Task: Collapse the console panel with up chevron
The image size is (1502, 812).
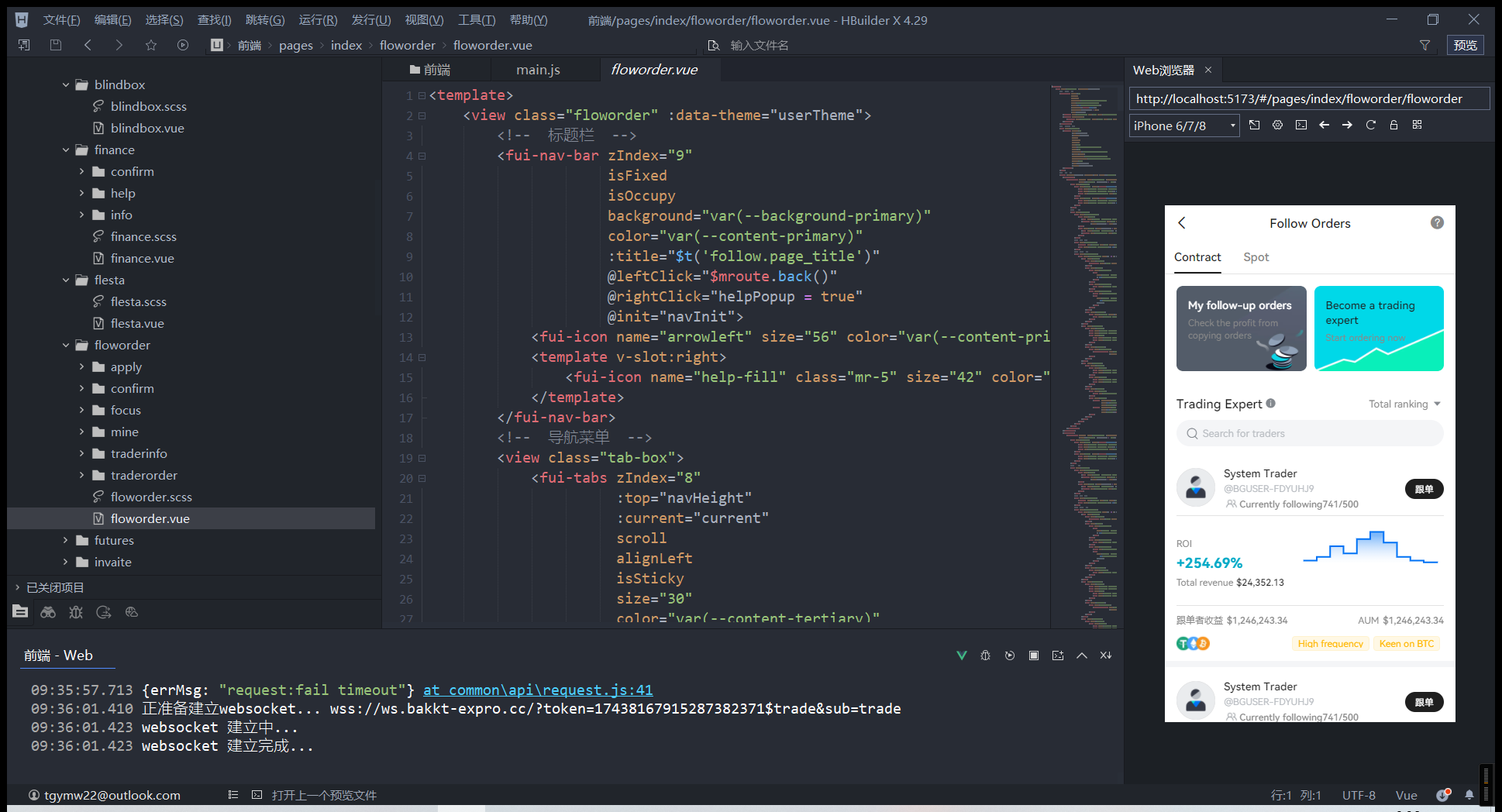Action: [x=1082, y=655]
